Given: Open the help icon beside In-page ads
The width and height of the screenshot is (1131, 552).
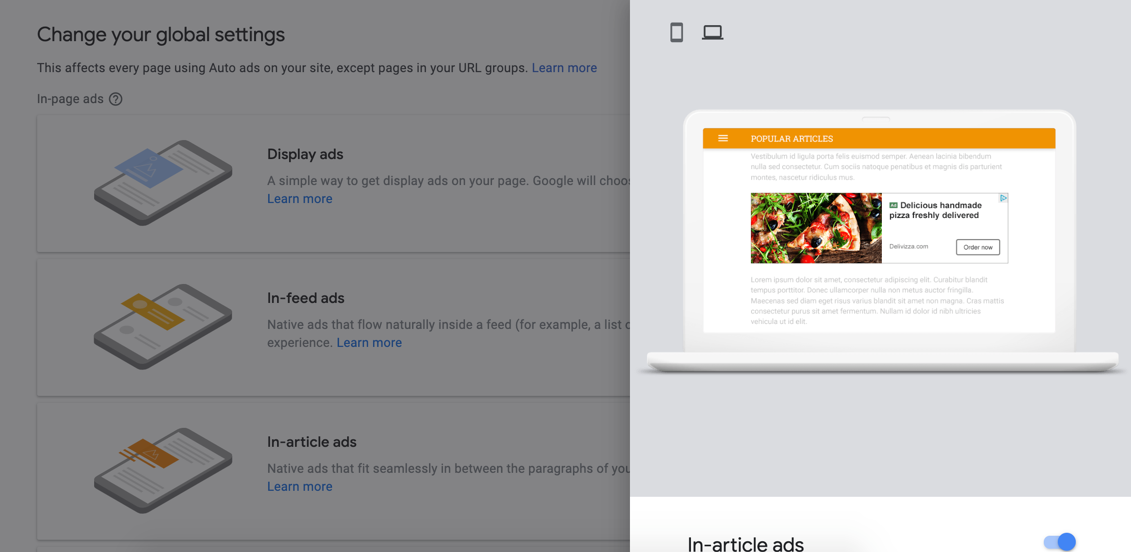Looking at the screenshot, I should pyautogui.click(x=116, y=99).
